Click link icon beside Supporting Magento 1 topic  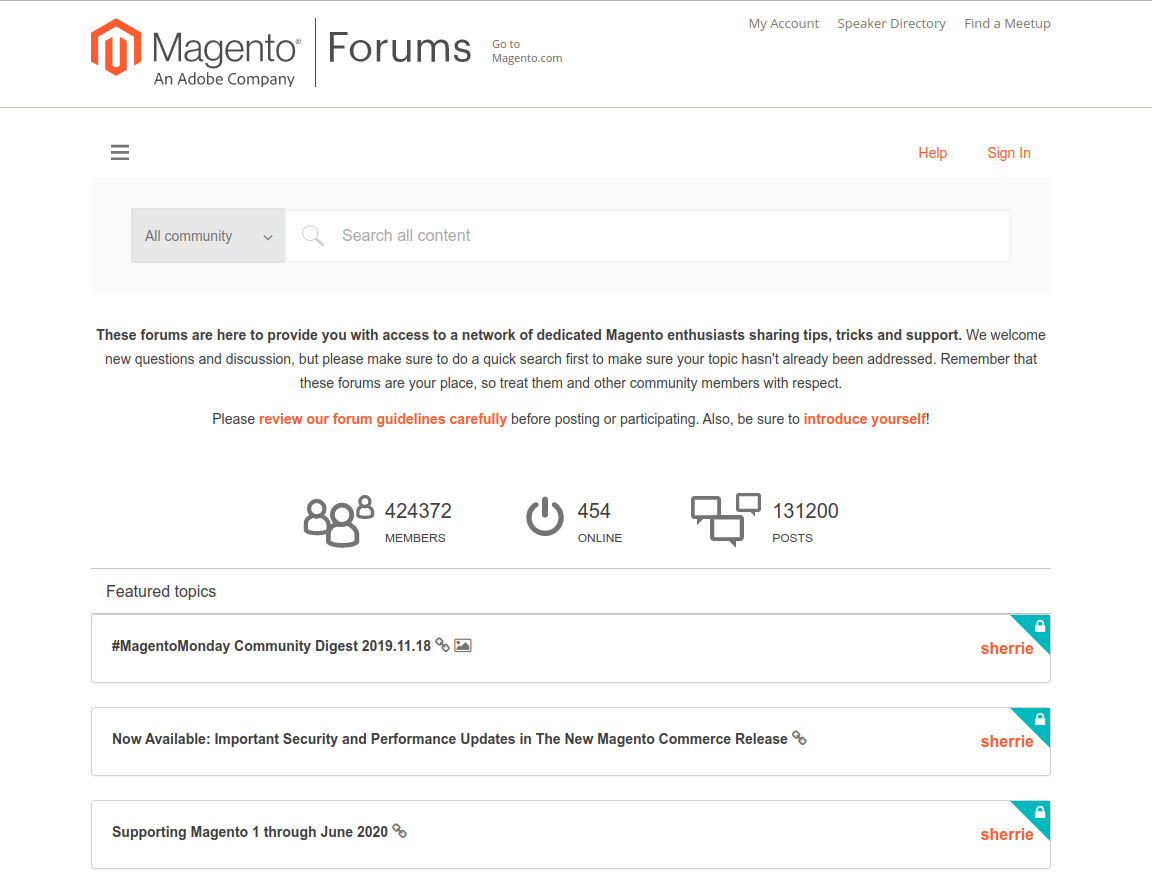[x=400, y=830]
